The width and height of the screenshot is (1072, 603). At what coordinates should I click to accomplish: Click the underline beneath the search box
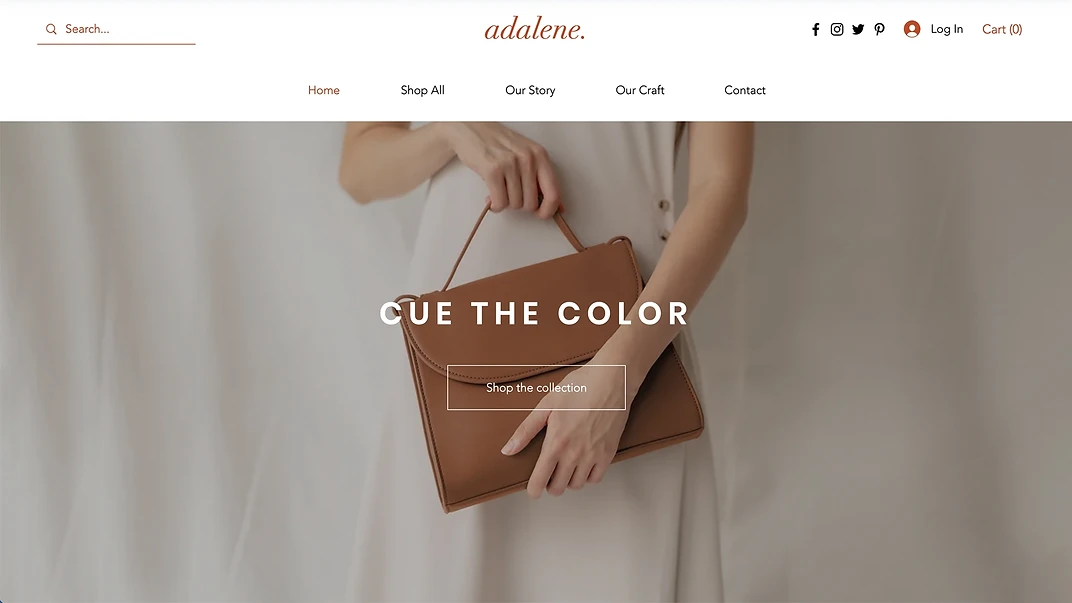point(116,44)
